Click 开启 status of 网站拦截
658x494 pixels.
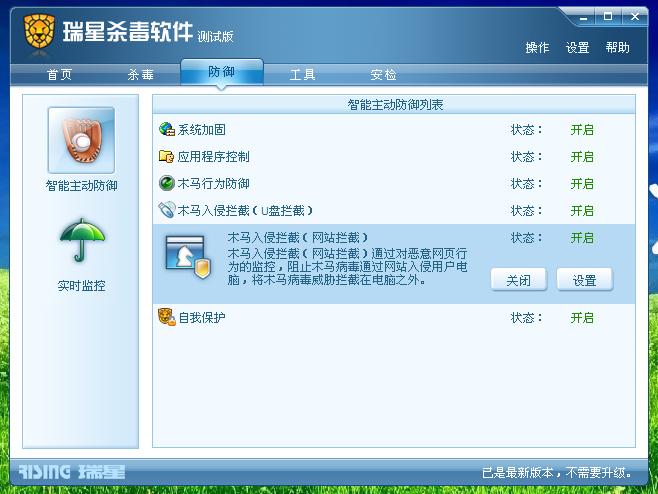[582, 238]
